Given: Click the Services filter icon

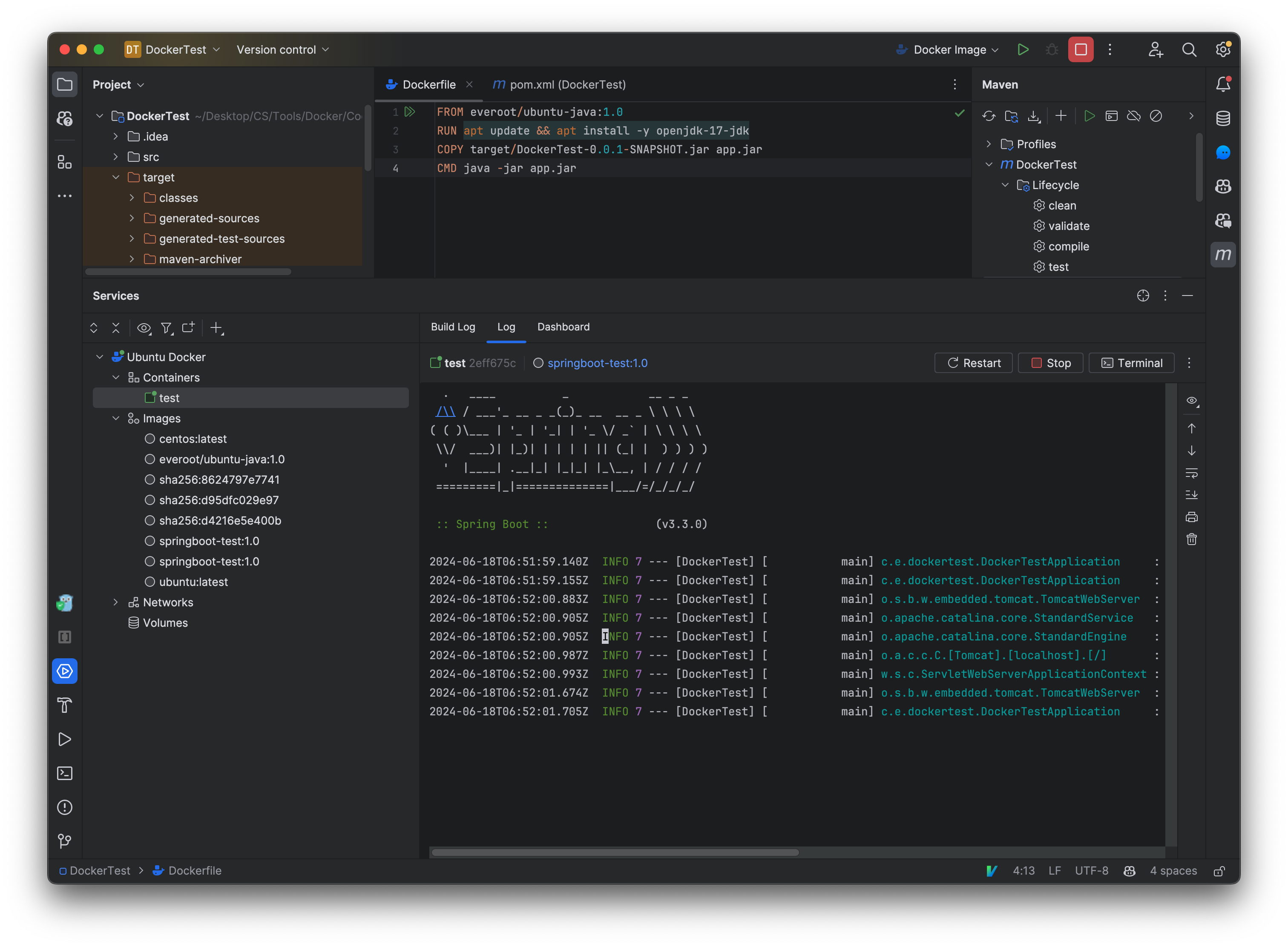Looking at the screenshot, I should coord(166,328).
